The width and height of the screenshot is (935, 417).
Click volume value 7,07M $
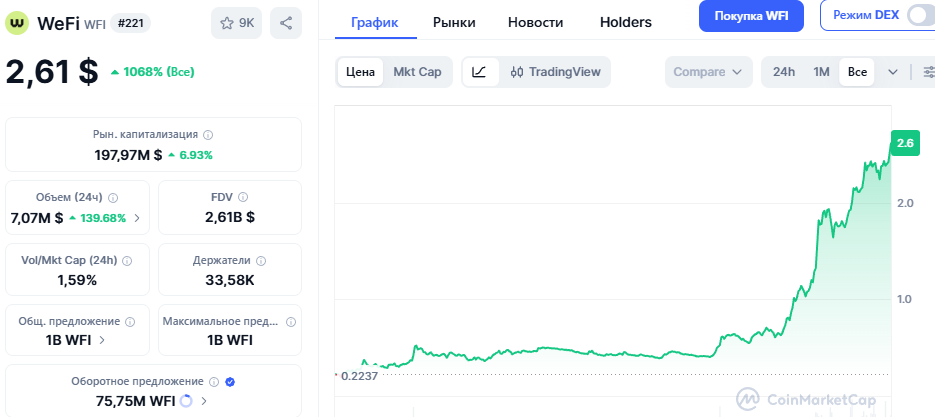click(36, 218)
